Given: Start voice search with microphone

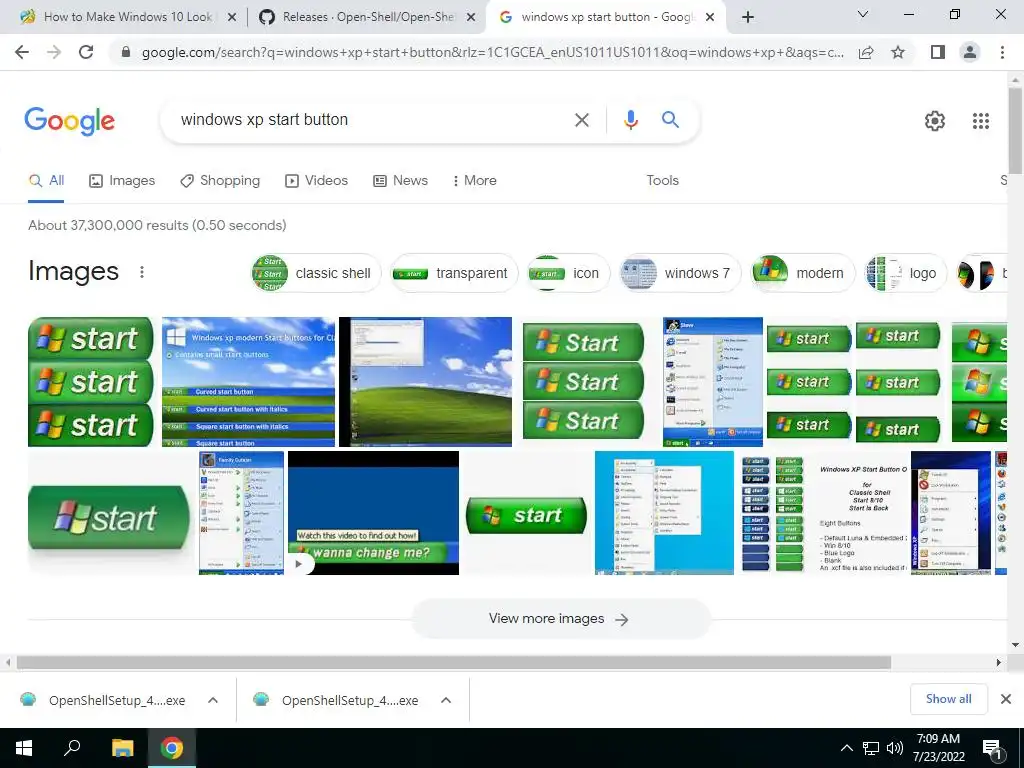Looking at the screenshot, I should tap(630, 120).
